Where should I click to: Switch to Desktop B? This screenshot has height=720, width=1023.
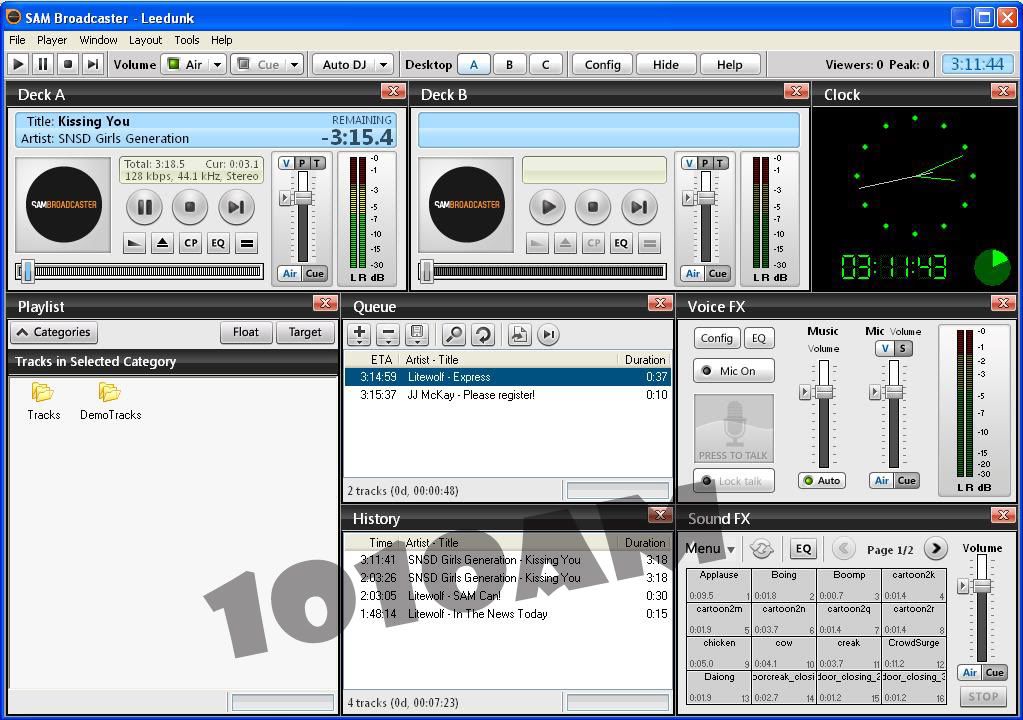[510, 65]
